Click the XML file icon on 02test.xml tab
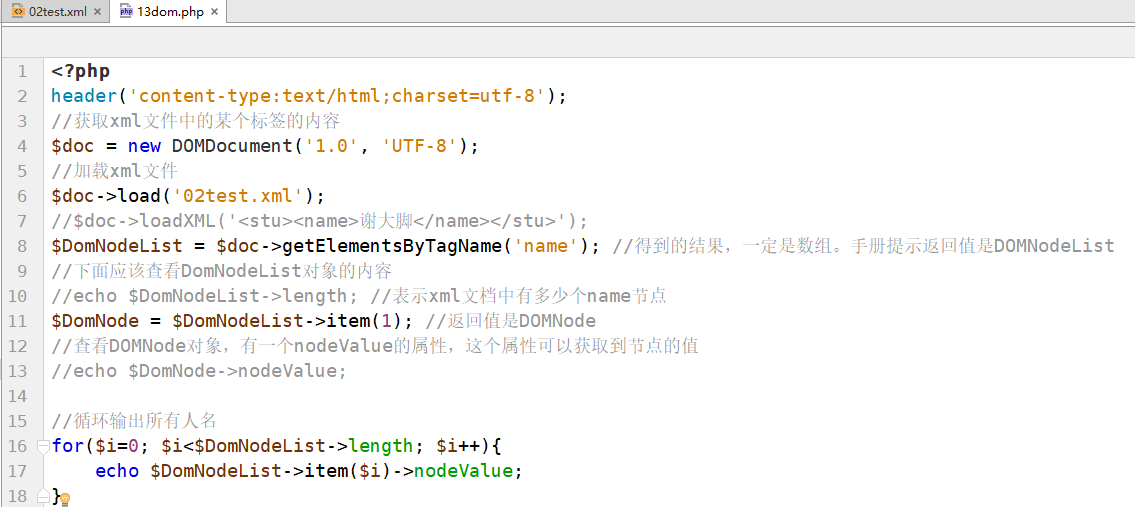1135x507 pixels. [17, 12]
